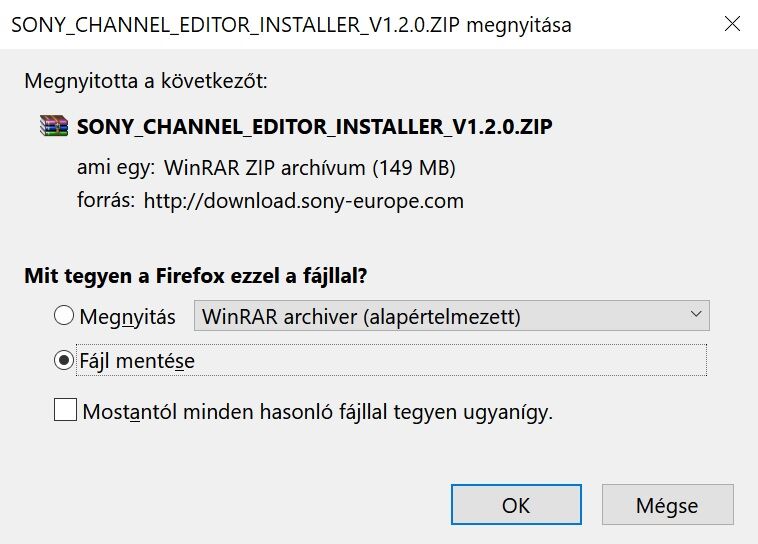The height and width of the screenshot is (544, 758).
Task: Click the 'ami egy:' label
Action: coord(116,165)
